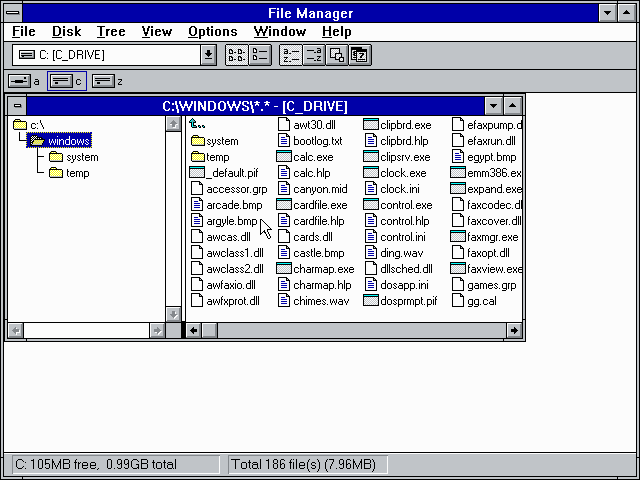The height and width of the screenshot is (480, 640).
Task: Select charmap.exe program icon
Action: pos(284,269)
